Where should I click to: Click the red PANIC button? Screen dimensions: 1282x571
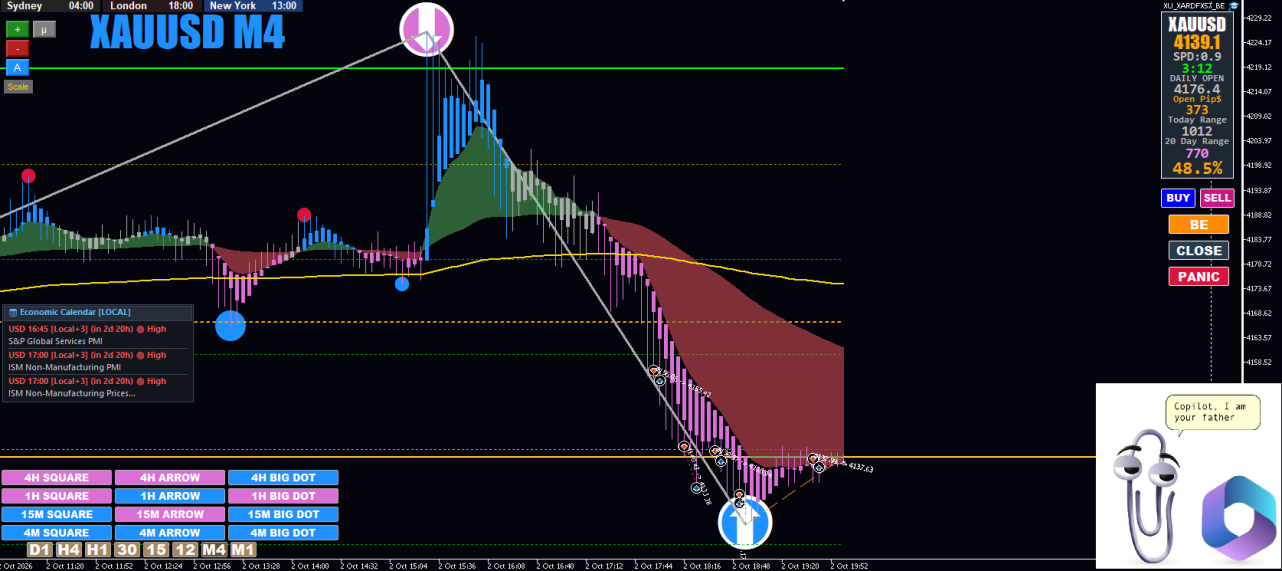point(1198,277)
